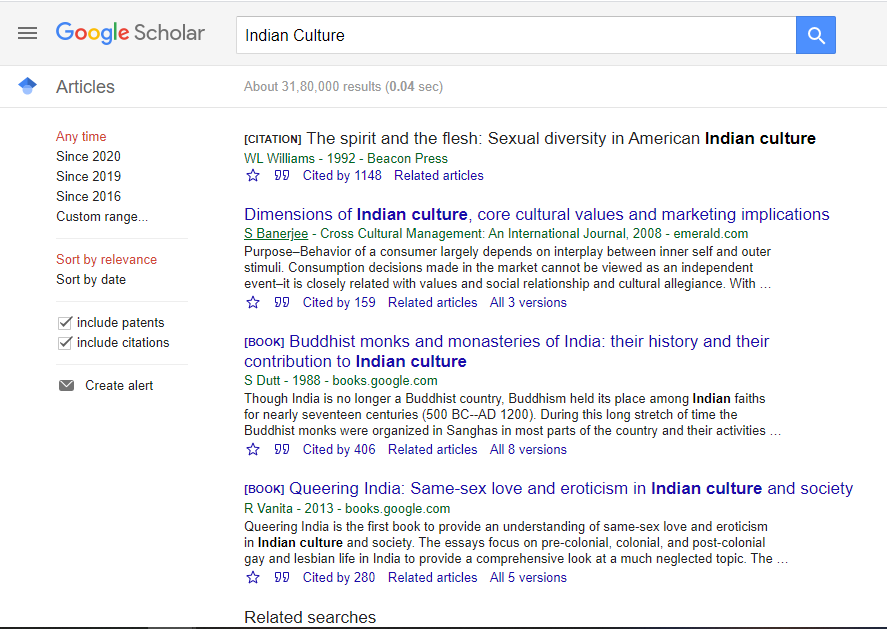The image size is (887, 629).
Task: Open Cited by 406 link
Action: coord(339,450)
